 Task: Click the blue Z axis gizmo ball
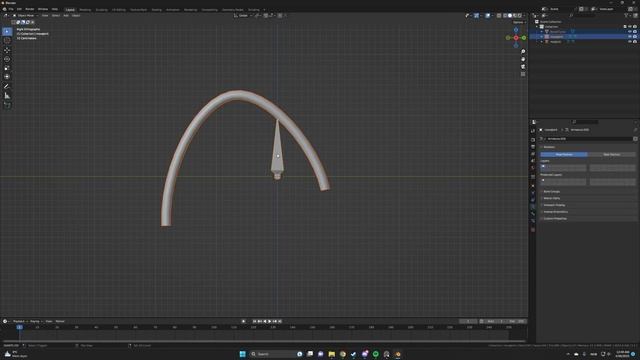click(x=516, y=30)
